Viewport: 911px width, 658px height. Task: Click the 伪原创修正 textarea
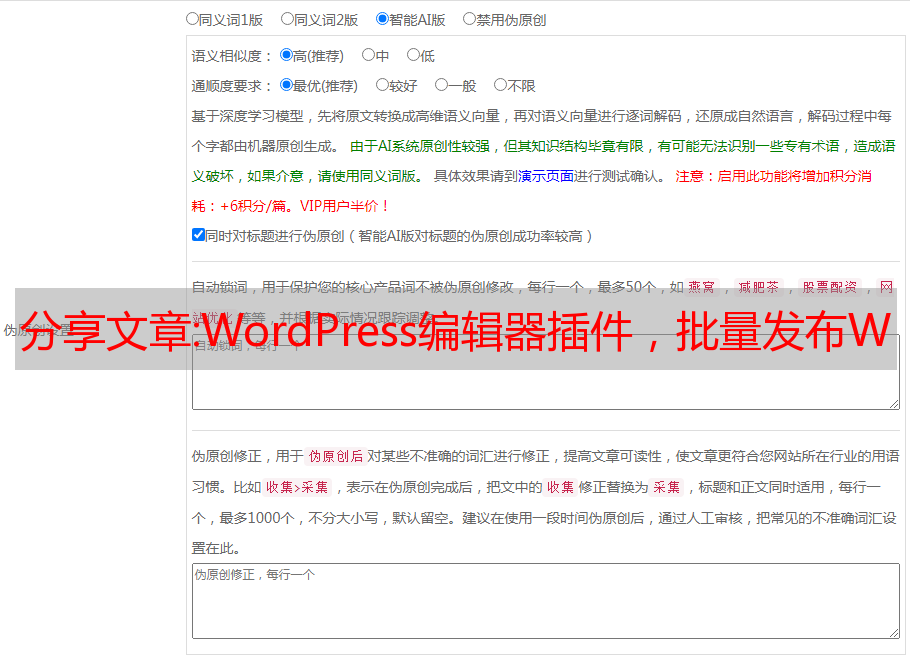(546, 601)
